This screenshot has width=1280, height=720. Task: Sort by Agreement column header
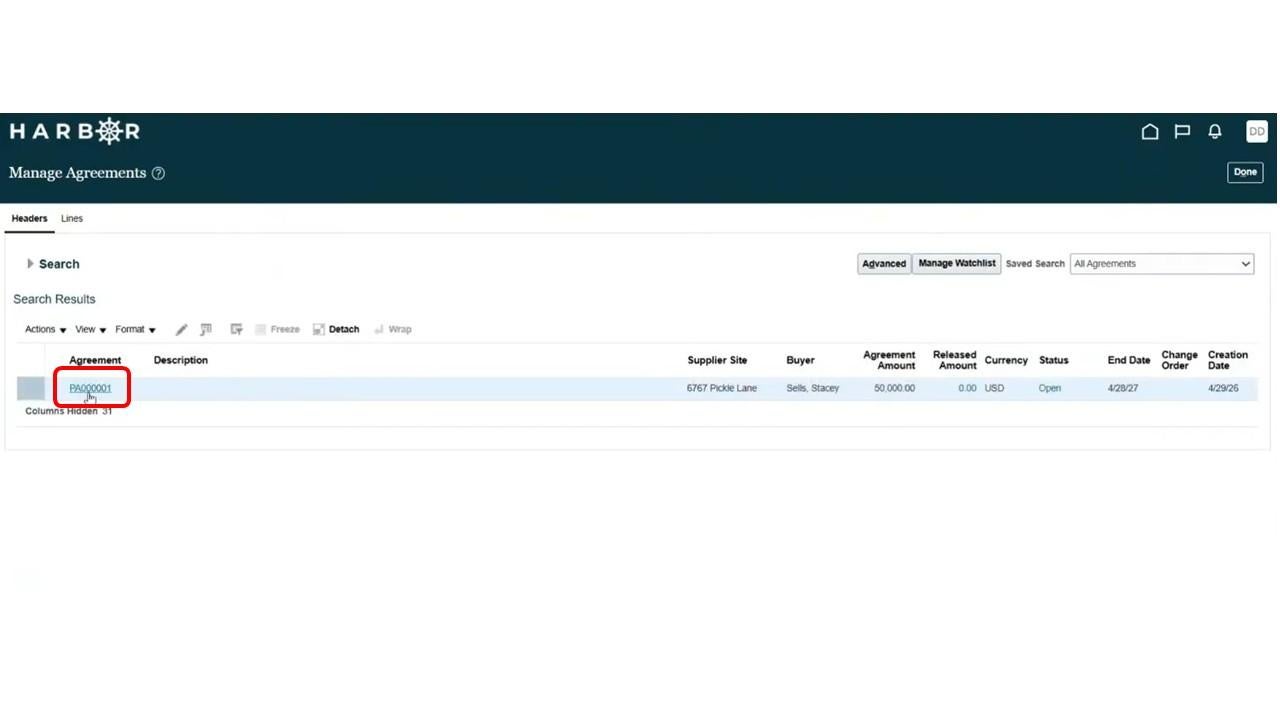(95, 360)
